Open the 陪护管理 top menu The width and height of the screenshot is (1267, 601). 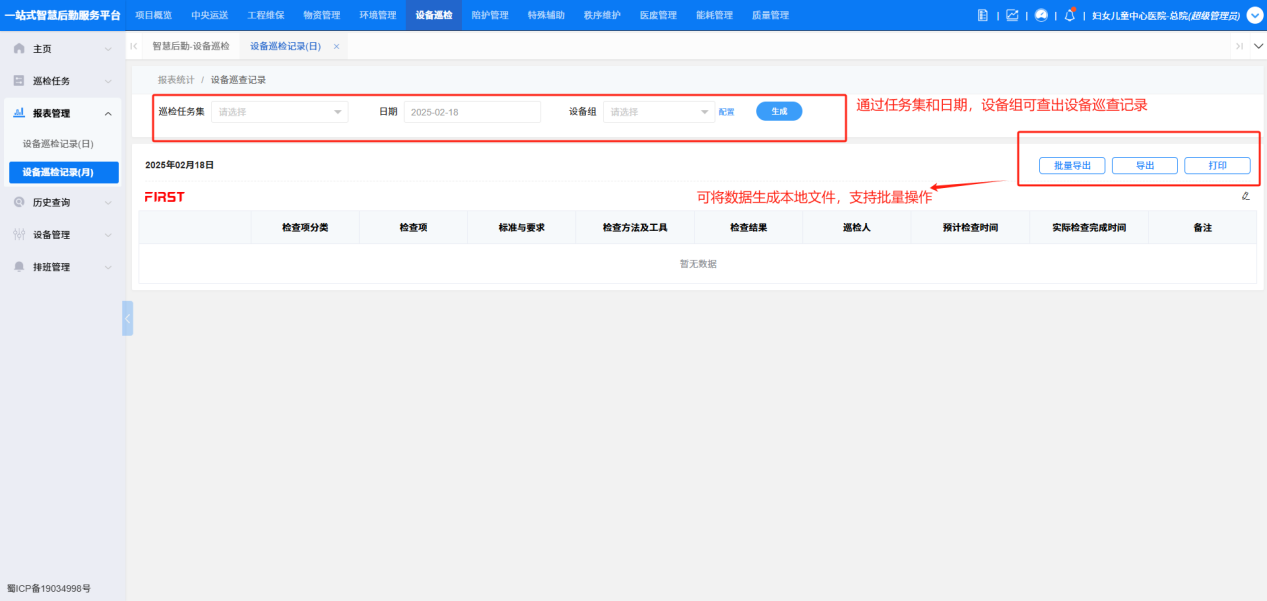pyautogui.click(x=489, y=15)
